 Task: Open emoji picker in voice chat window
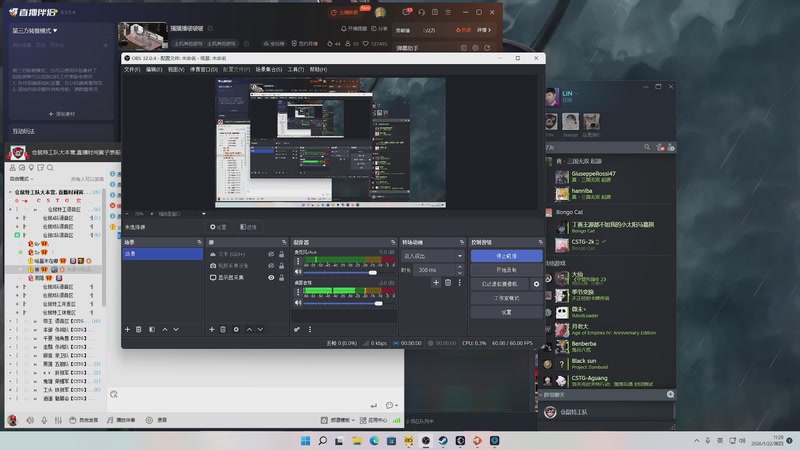click(x=391, y=405)
